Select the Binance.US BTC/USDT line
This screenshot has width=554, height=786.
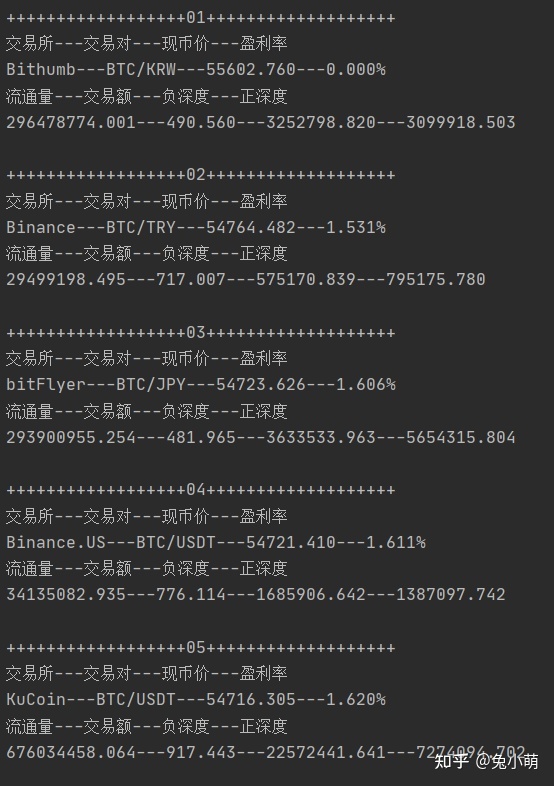tap(216, 542)
